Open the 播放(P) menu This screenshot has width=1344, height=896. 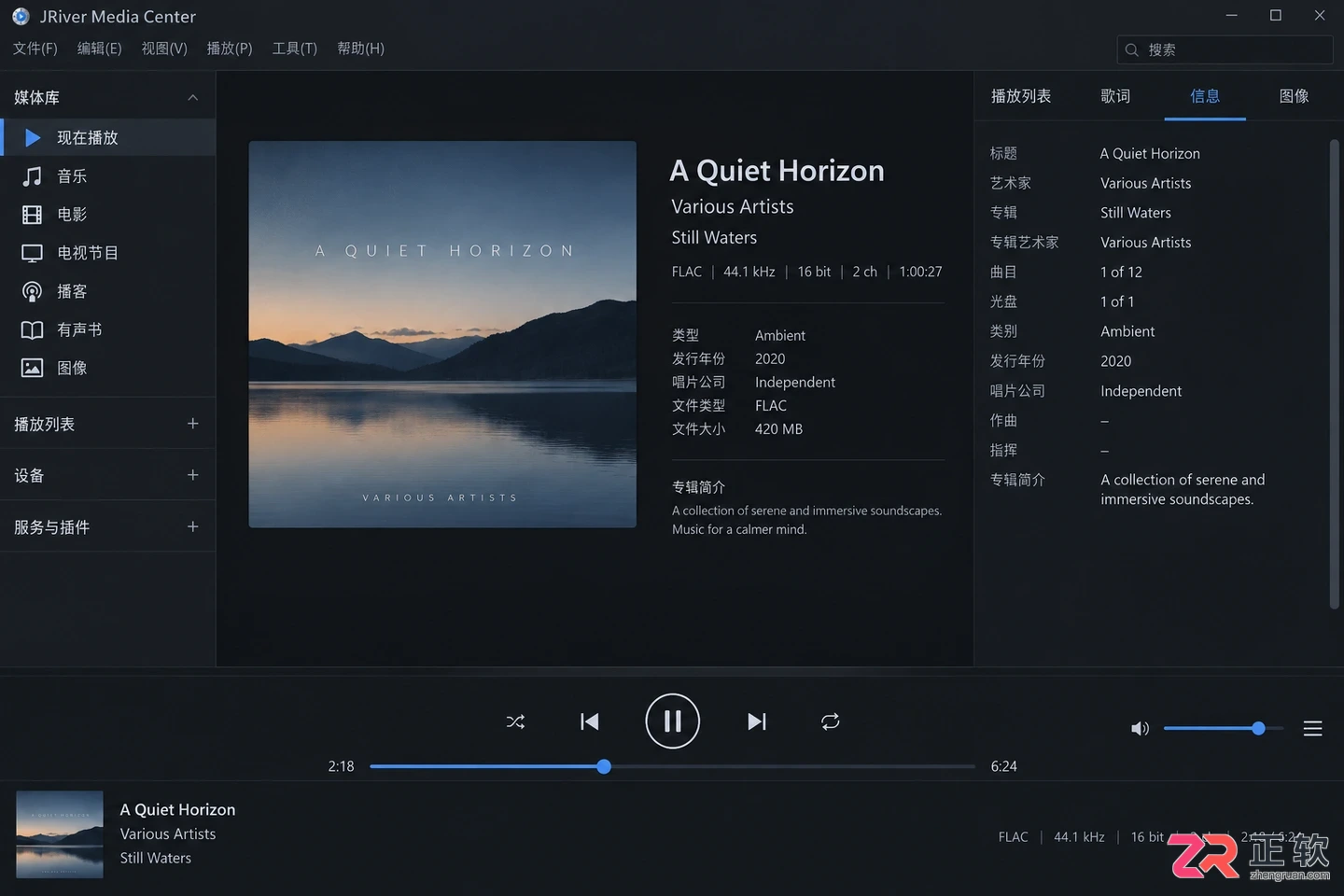tap(230, 49)
